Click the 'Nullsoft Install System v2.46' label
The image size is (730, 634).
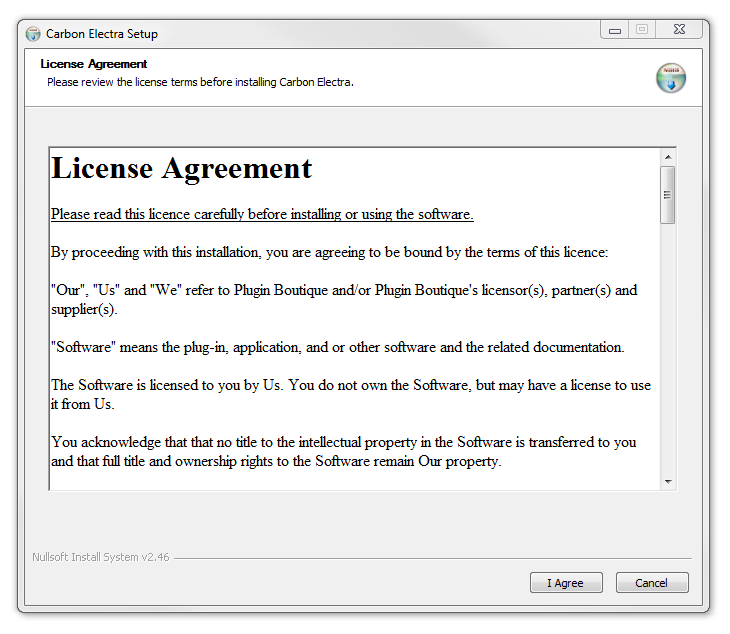101,557
